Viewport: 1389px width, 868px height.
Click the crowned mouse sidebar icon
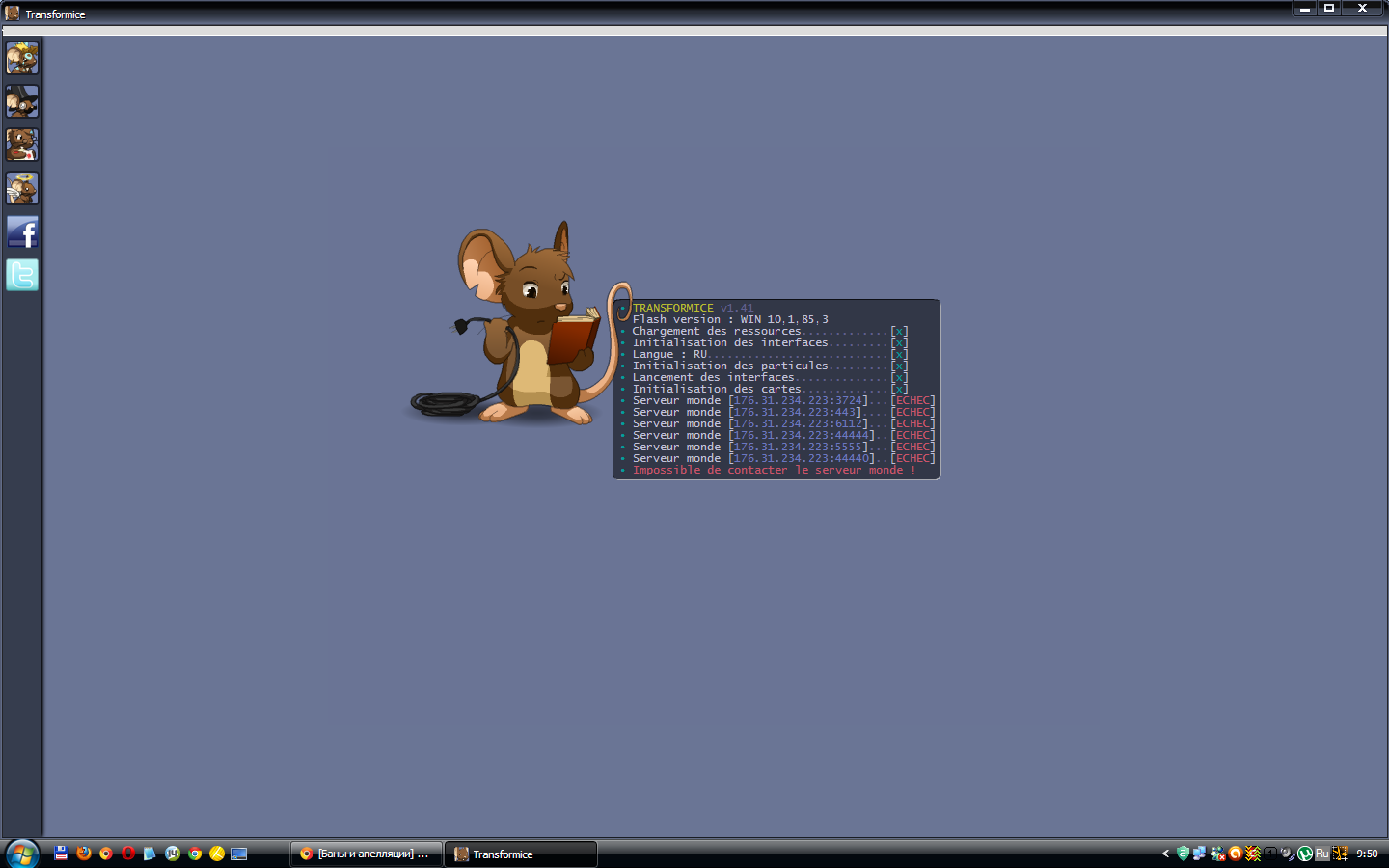click(x=22, y=58)
